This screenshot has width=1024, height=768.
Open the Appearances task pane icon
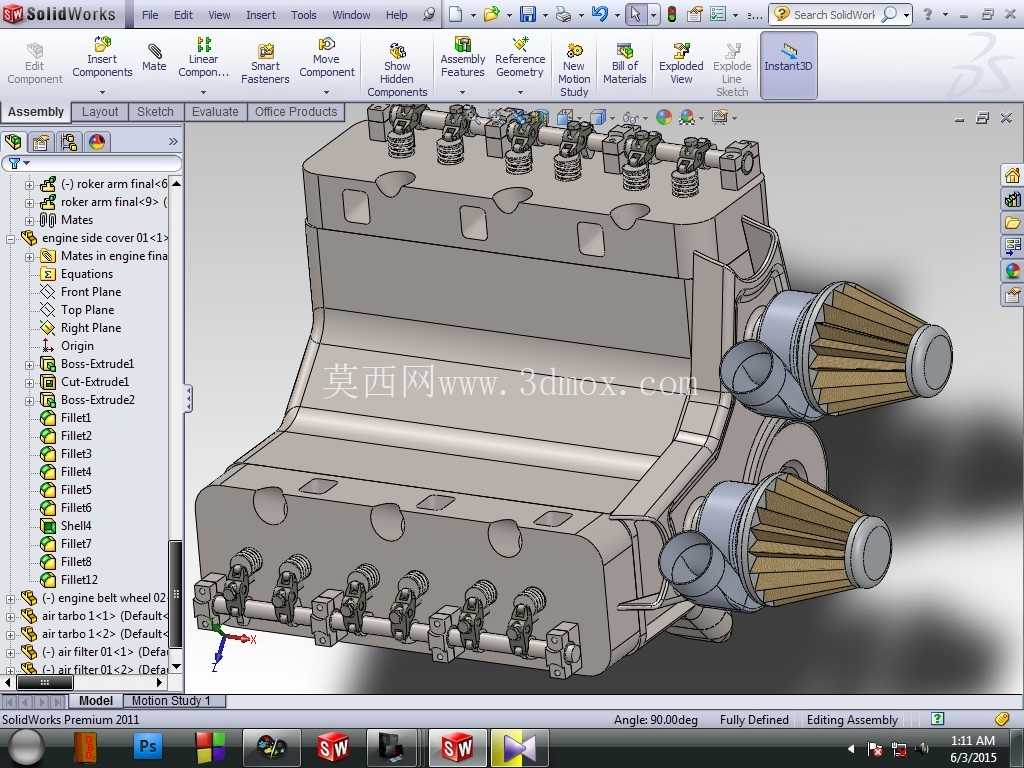click(x=1012, y=270)
